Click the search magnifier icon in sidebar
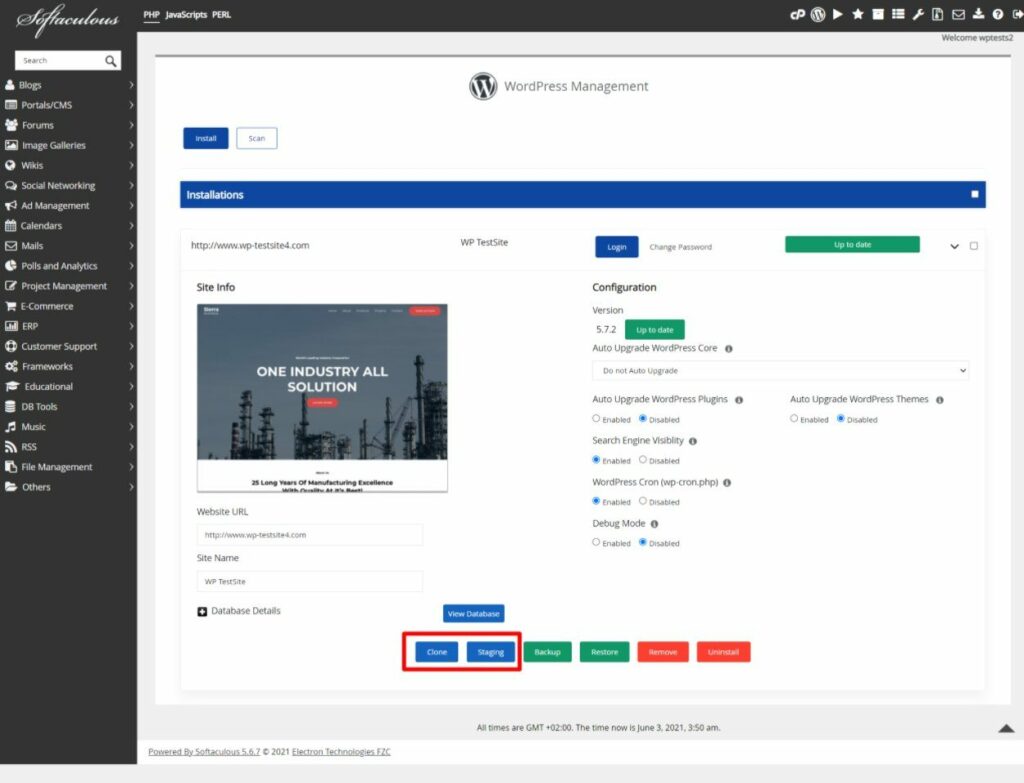The height and width of the screenshot is (783, 1024). tap(110, 61)
